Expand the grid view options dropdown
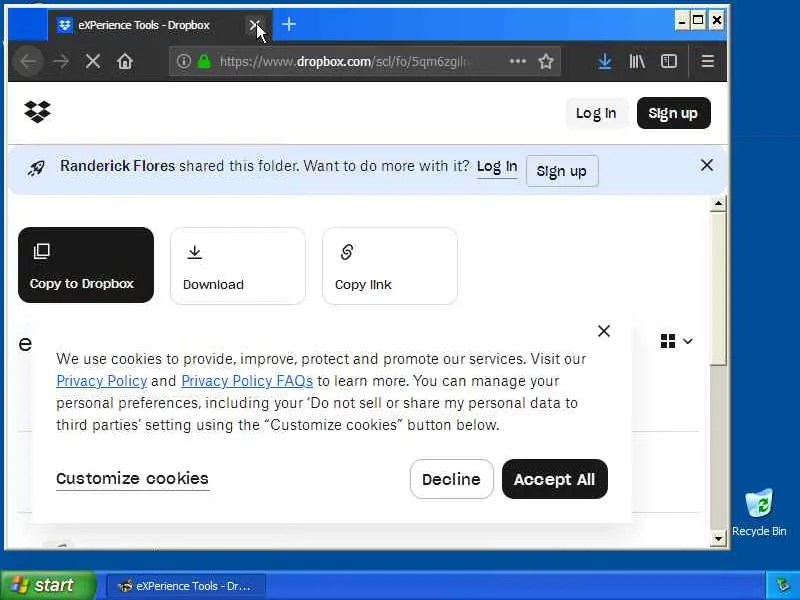The height and width of the screenshot is (600, 800). coord(677,341)
